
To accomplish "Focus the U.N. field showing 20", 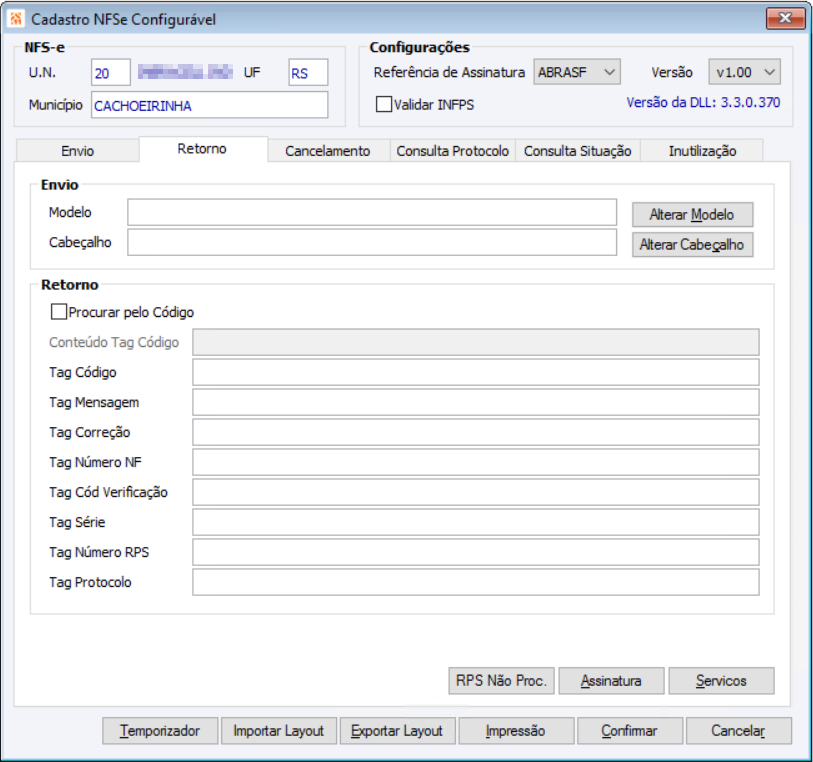I will 110,73.
